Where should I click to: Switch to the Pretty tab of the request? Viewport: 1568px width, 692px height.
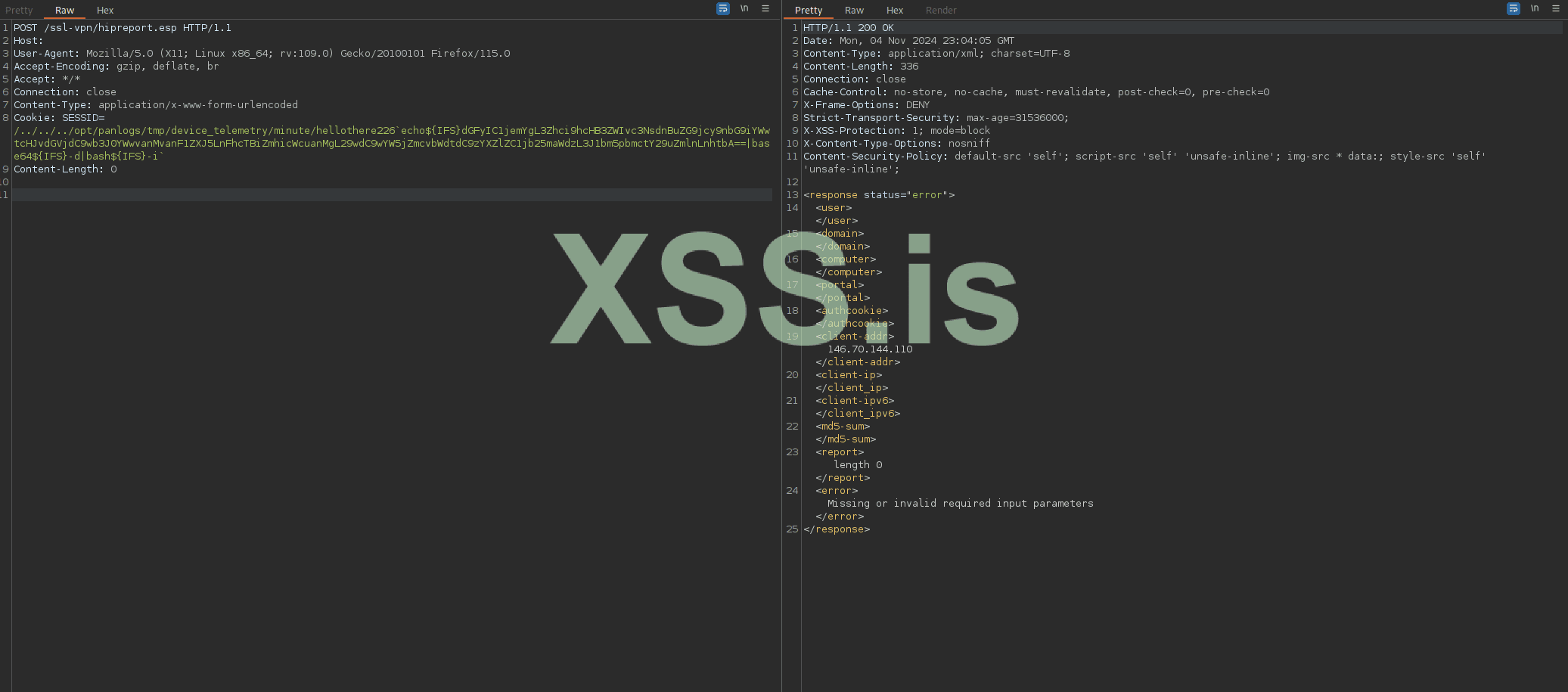tap(20, 10)
